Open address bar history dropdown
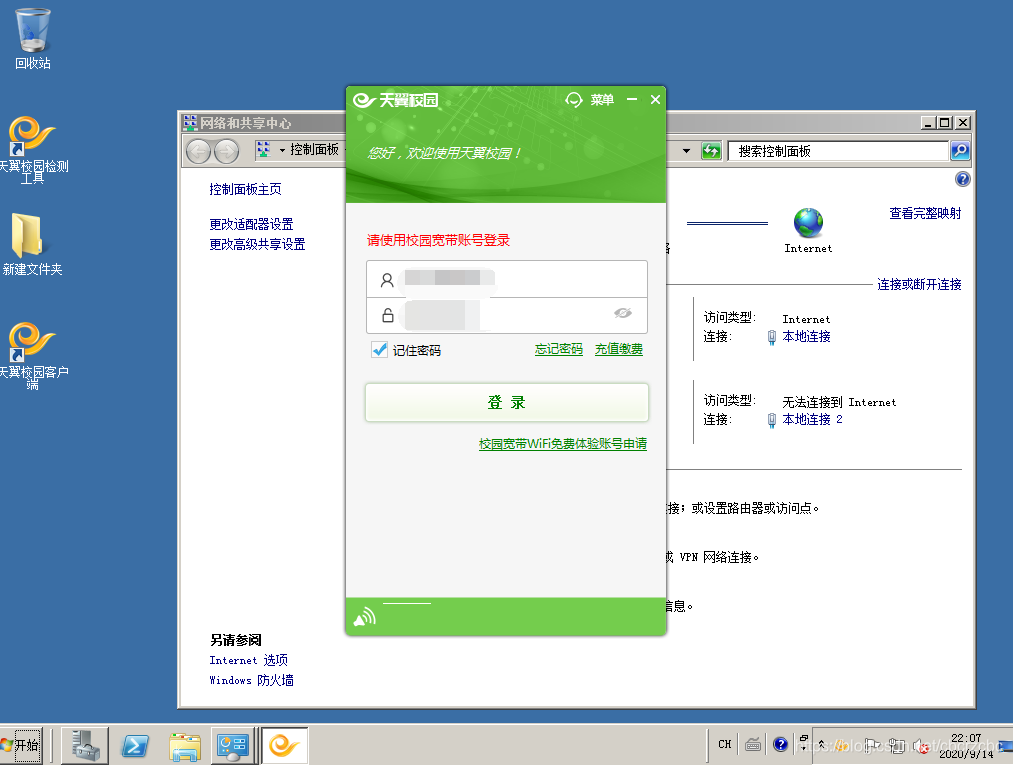 point(686,151)
